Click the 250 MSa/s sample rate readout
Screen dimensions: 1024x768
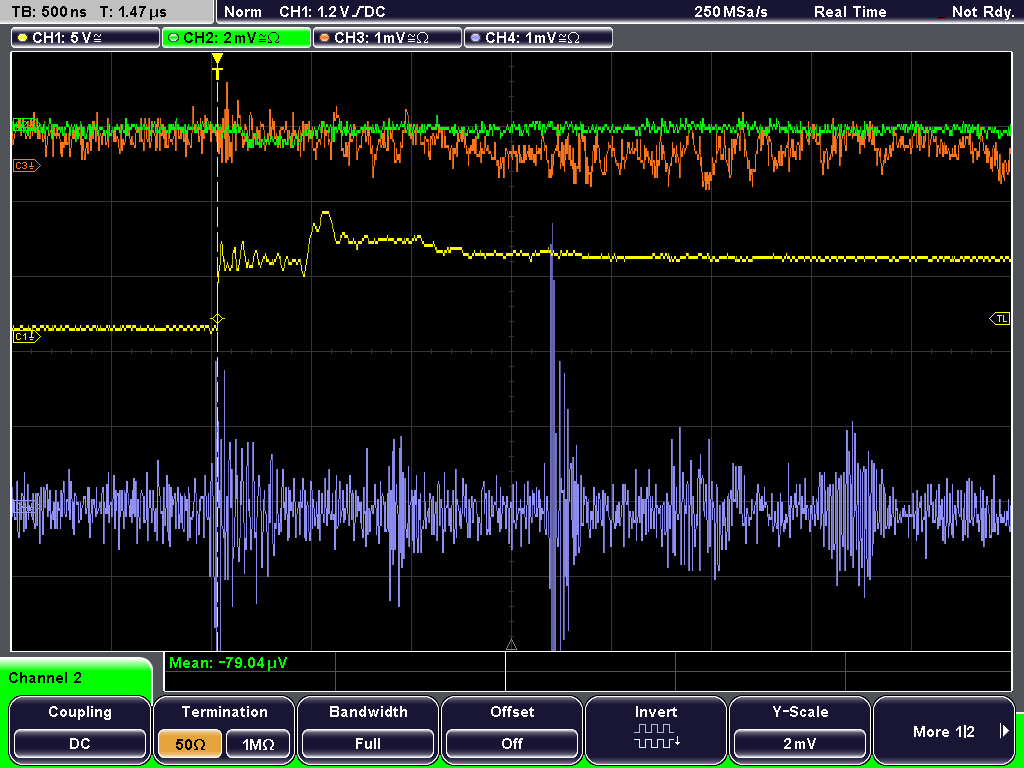[731, 12]
